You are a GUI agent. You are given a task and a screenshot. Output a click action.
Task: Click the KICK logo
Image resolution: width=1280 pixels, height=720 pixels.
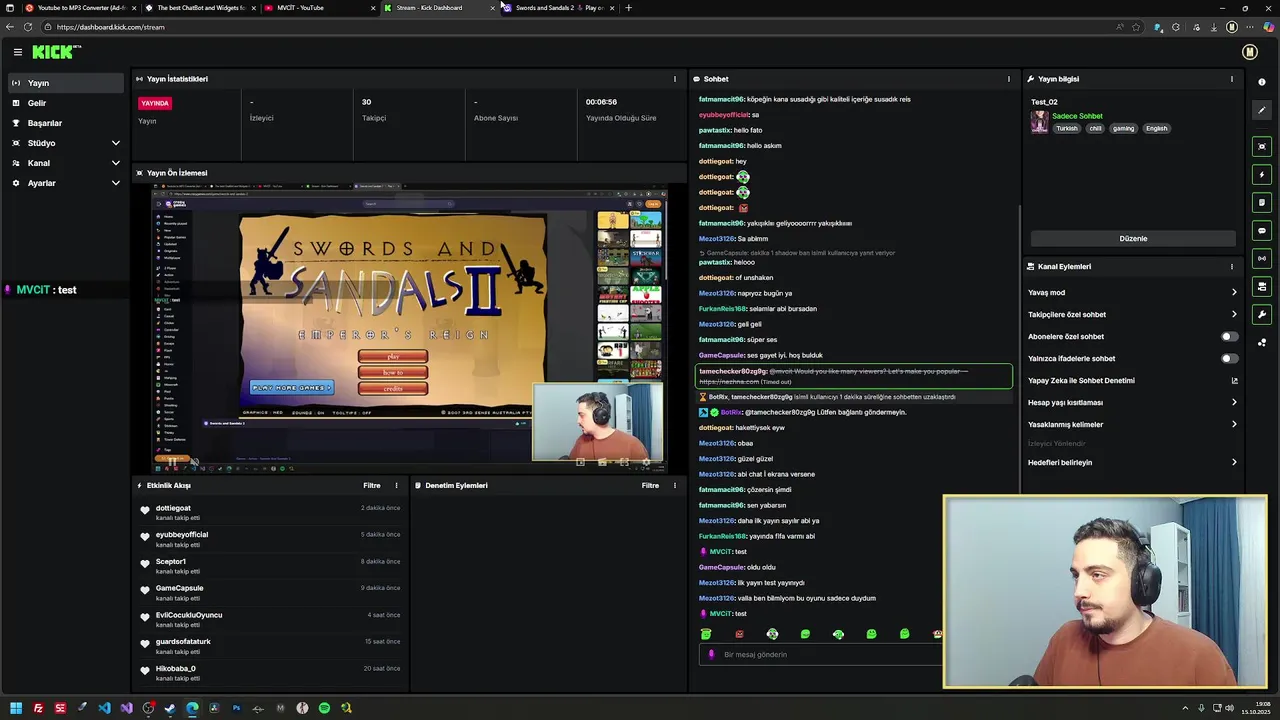point(55,52)
